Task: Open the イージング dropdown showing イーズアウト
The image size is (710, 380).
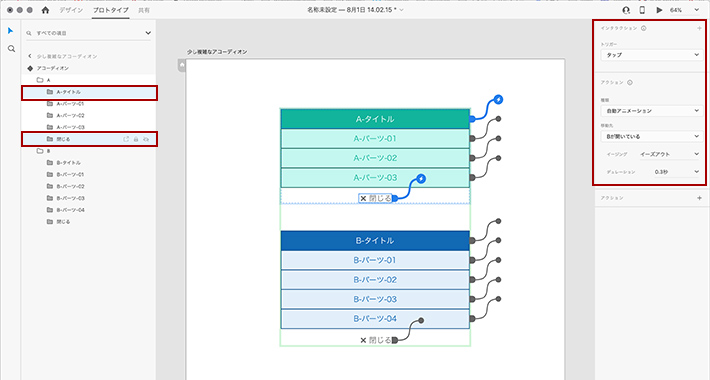Action: pyautogui.click(x=670, y=154)
